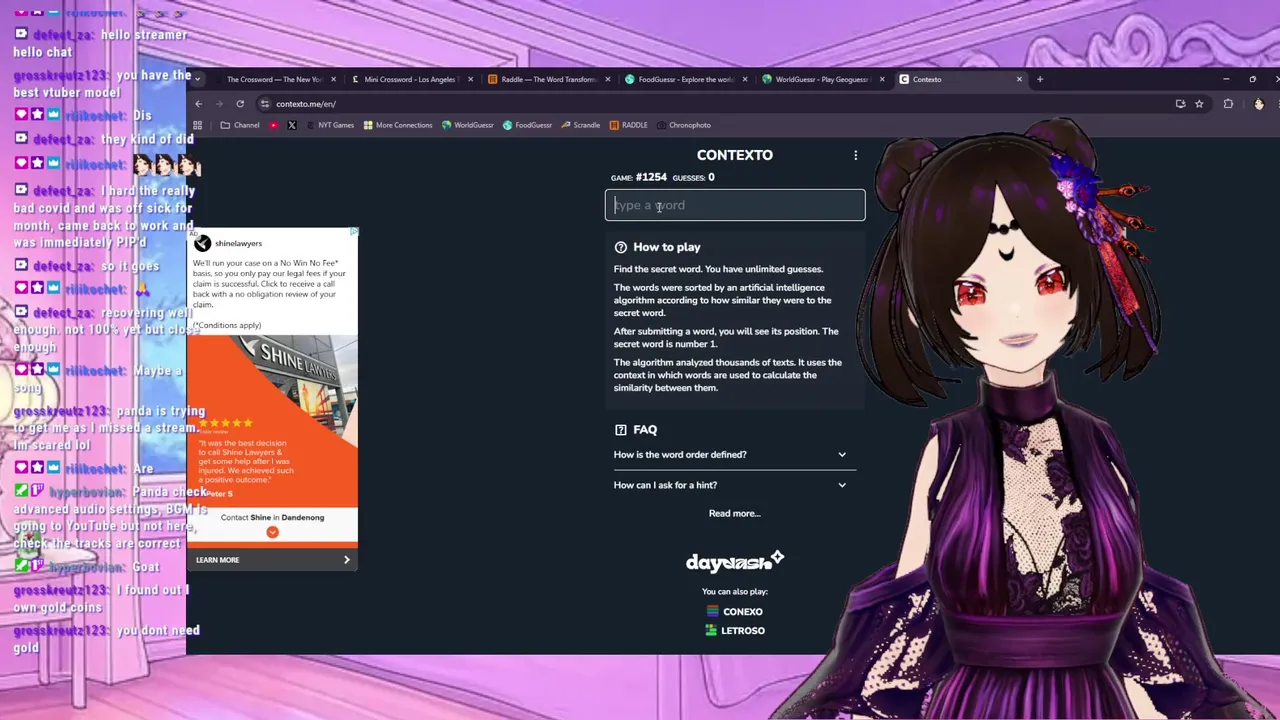Switch to FoodGuessr browser tab

(685, 79)
